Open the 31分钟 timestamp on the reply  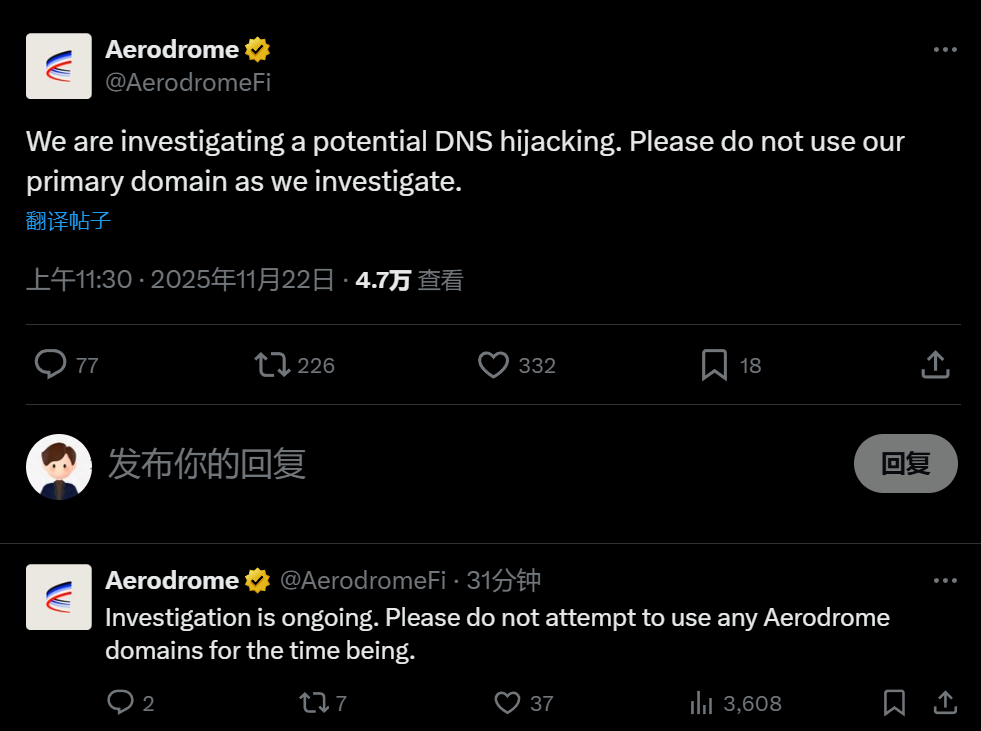(504, 580)
